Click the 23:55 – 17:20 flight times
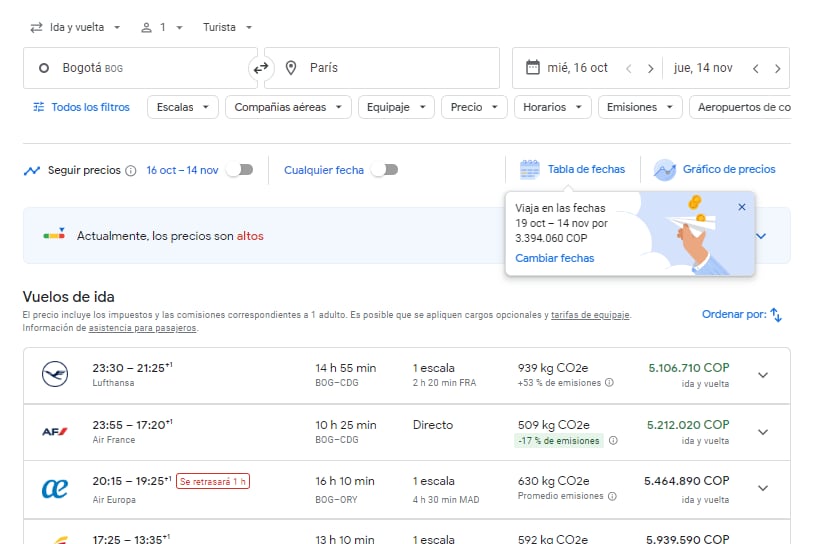The image size is (823, 544). 132,425
